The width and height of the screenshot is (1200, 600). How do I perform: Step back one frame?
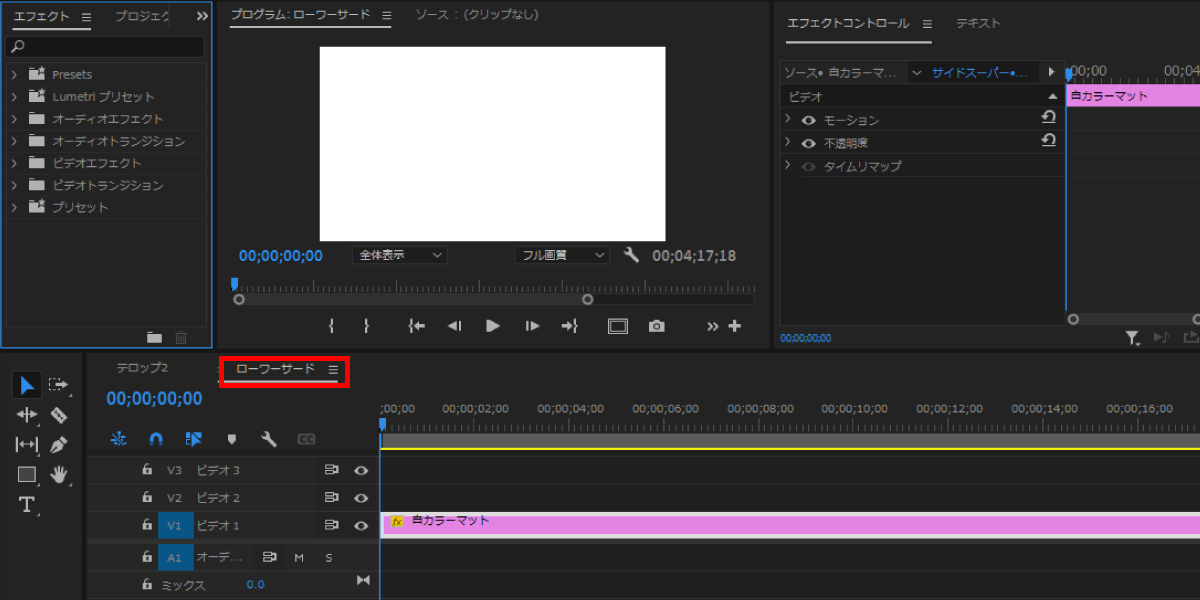454,326
